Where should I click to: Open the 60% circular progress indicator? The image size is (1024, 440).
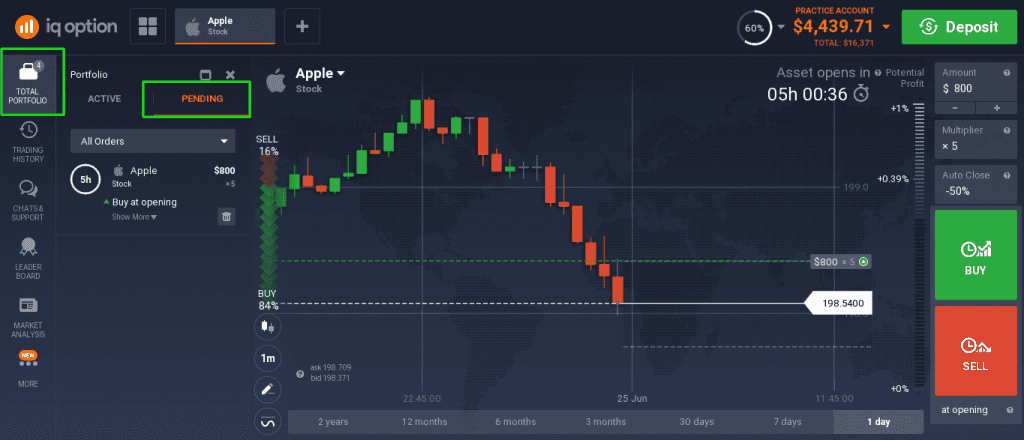point(754,28)
